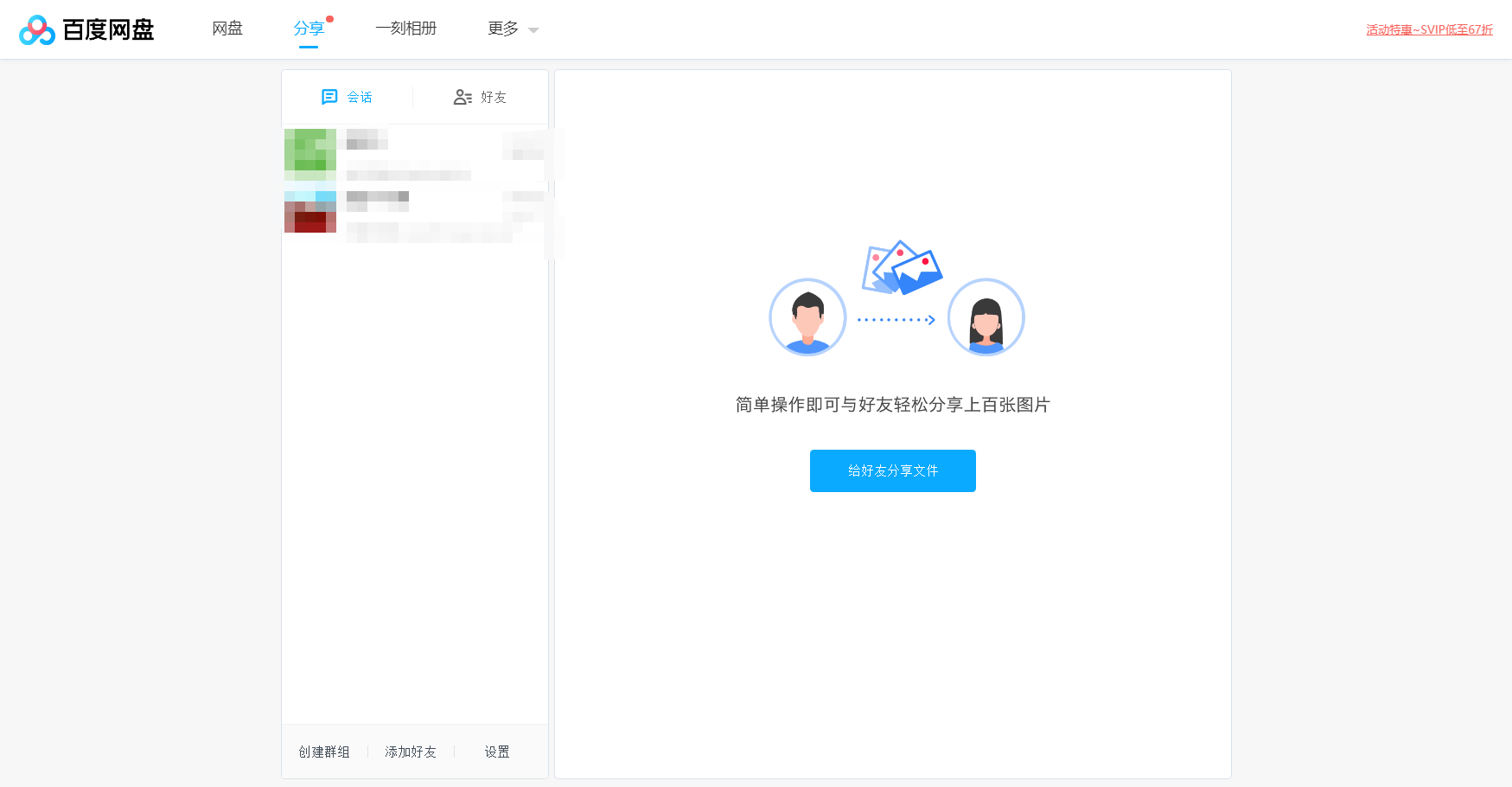The image size is (1512, 787).
Task: Open the SVIP 67折 promotion link
Action: click(1429, 29)
